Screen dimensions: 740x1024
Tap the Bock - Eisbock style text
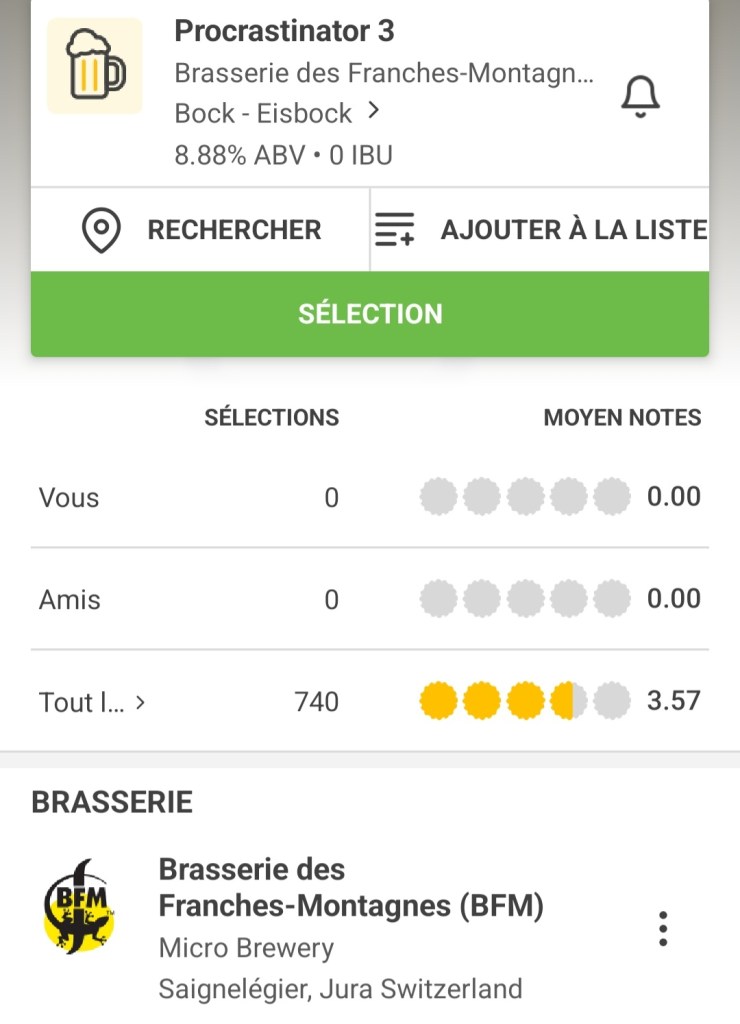point(263,113)
